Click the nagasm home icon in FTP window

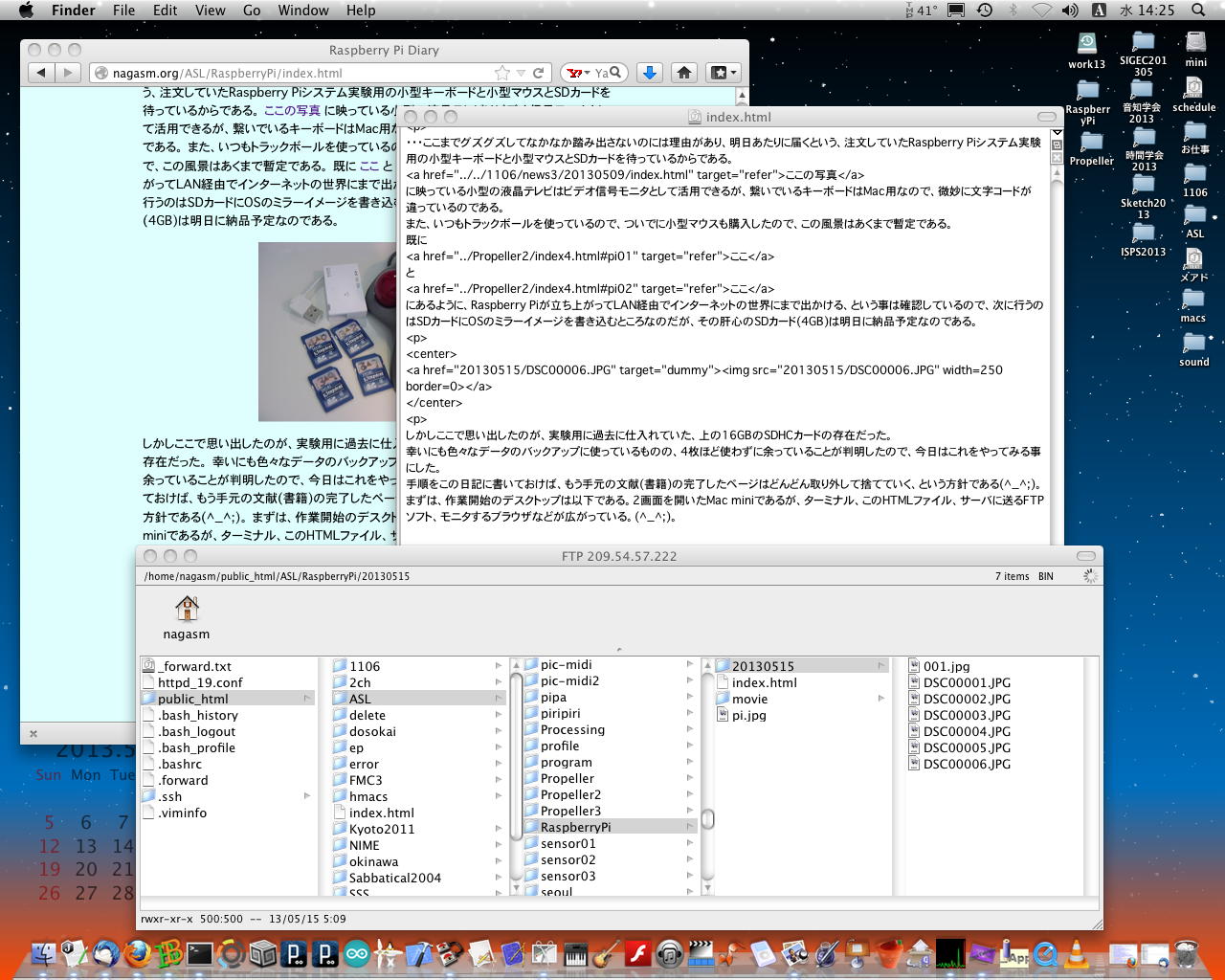[x=187, y=609]
